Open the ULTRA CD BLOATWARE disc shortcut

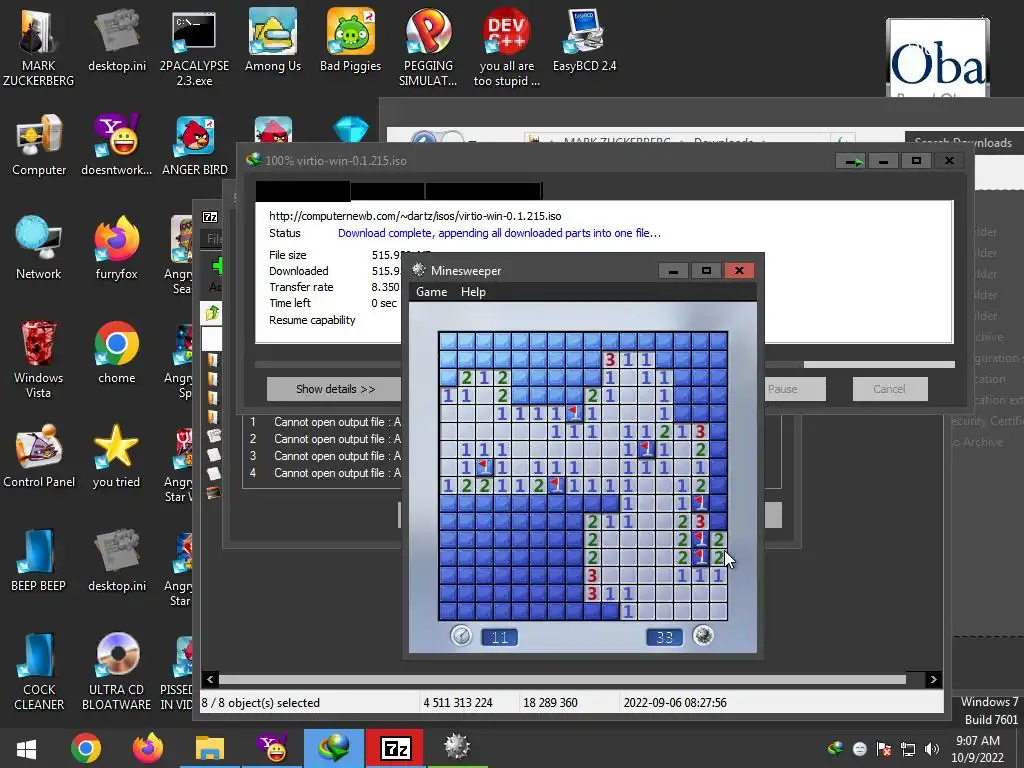click(116, 671)
